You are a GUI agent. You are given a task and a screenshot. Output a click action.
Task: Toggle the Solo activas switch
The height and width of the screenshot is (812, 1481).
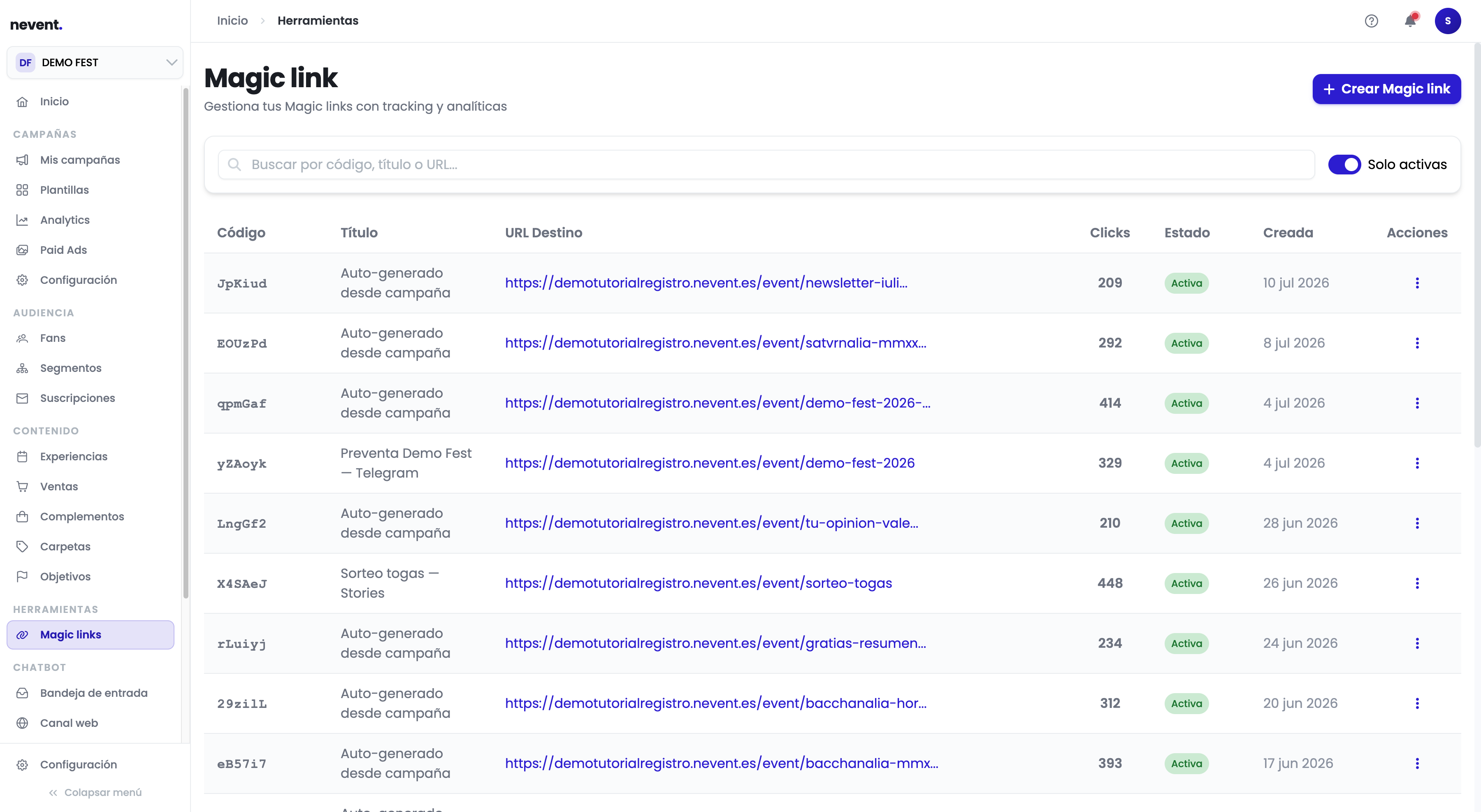pos(1344,165)
